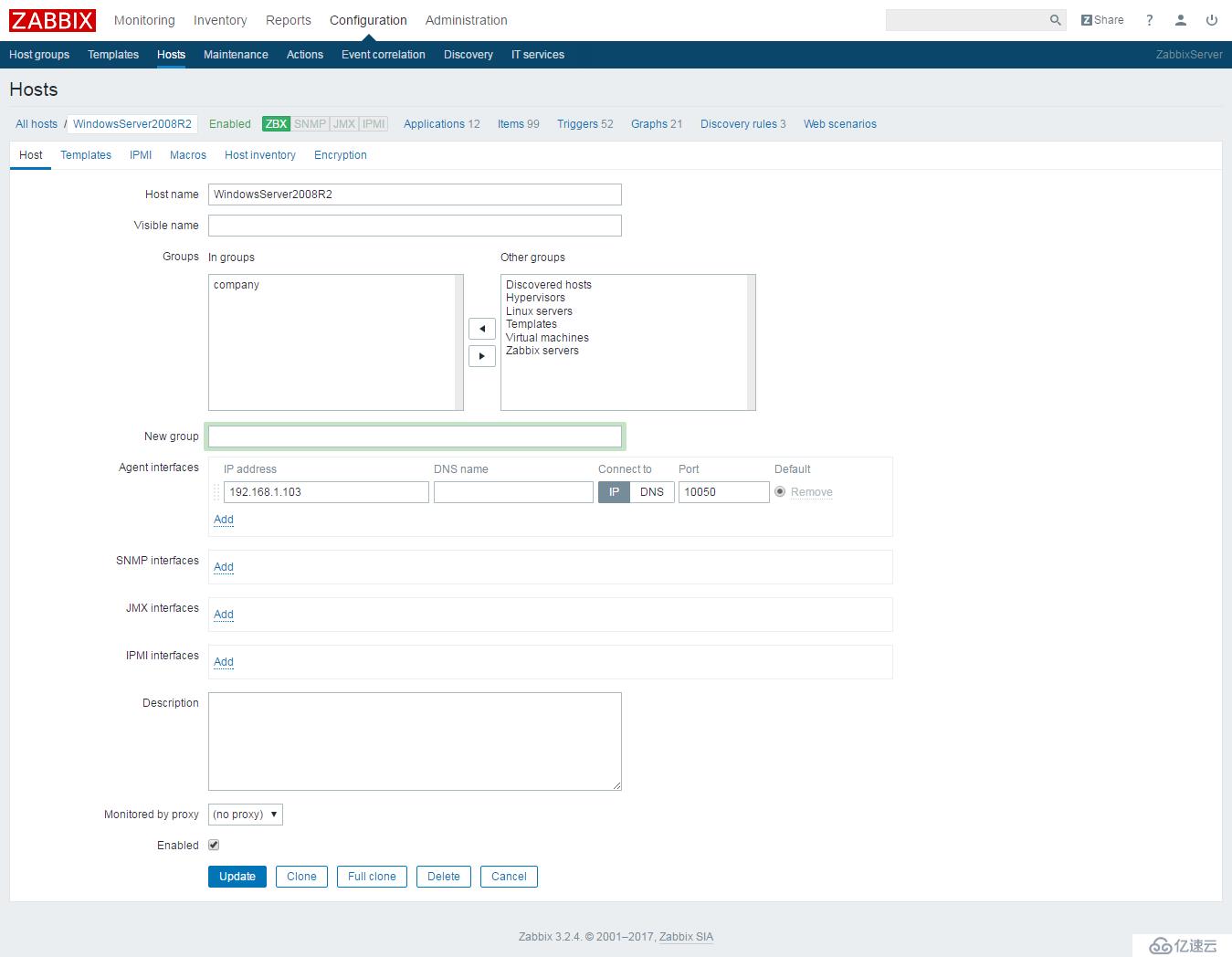Select IP in Connect to
Viewport: 1232px width, 957px height.
[x=614, y=492]
